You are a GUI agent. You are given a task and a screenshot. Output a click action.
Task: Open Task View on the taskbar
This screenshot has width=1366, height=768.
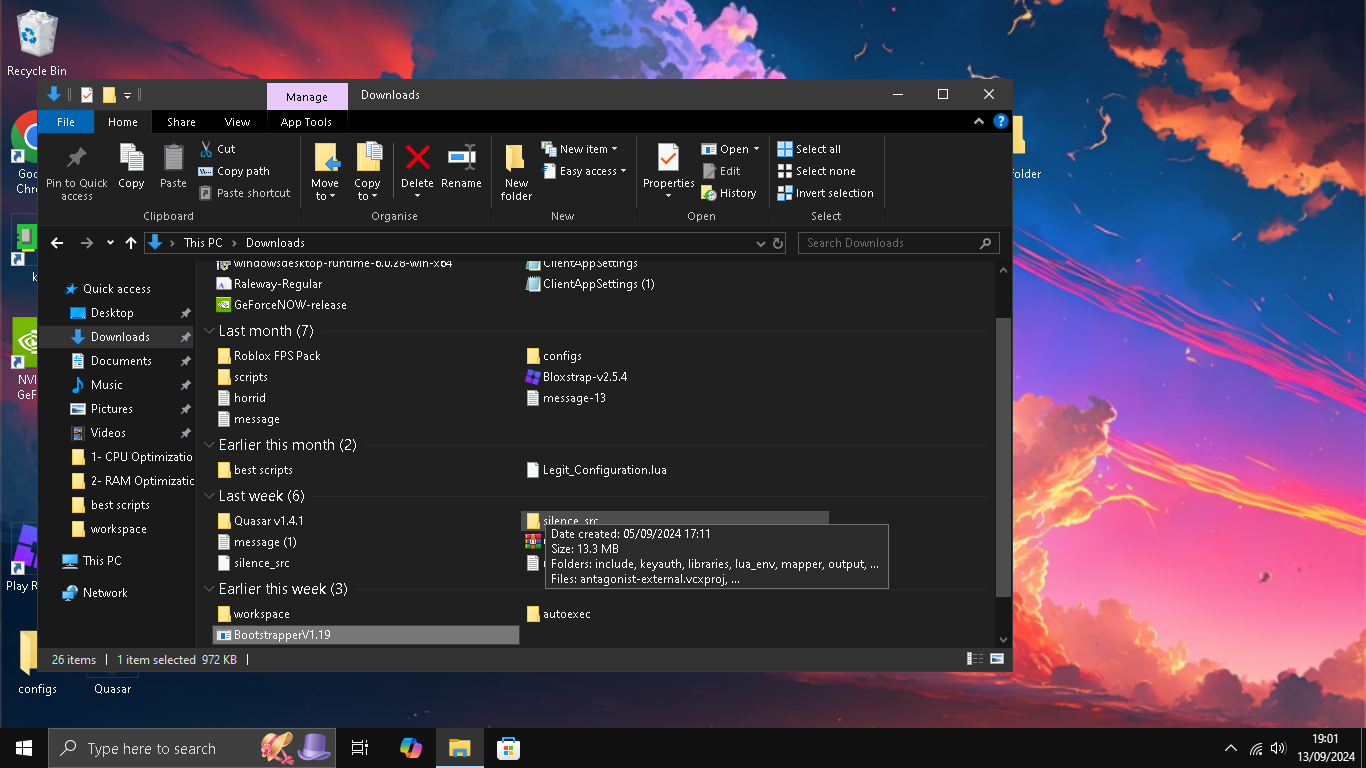(360, 748)
